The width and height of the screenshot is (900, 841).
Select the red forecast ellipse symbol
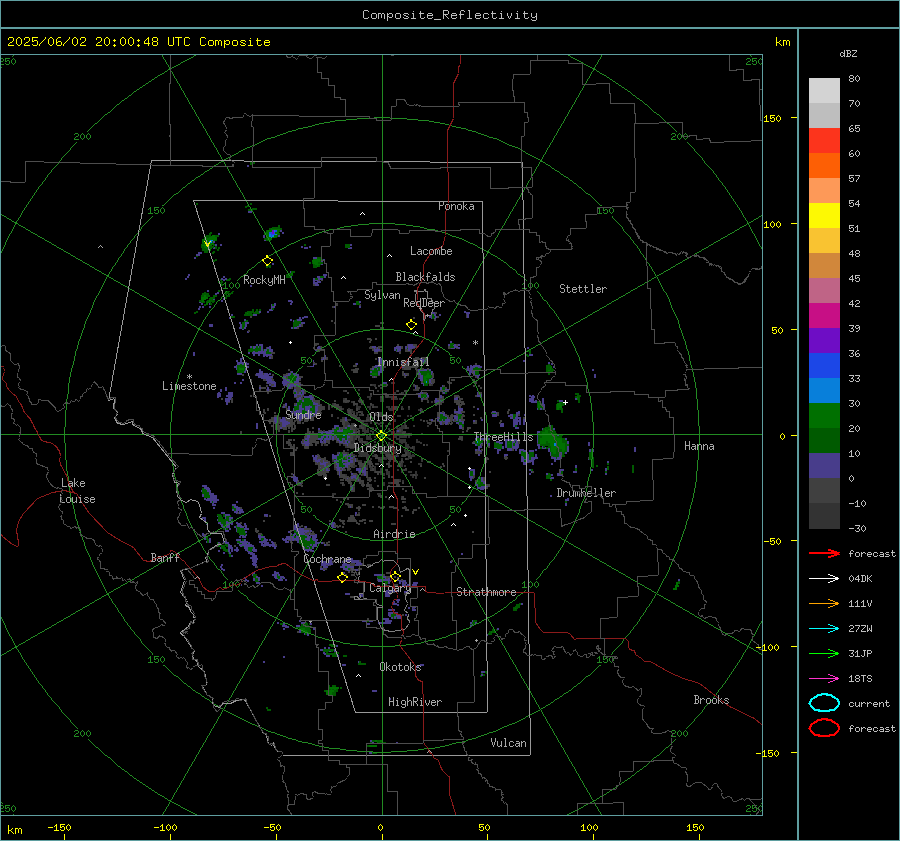coord(824,727)
